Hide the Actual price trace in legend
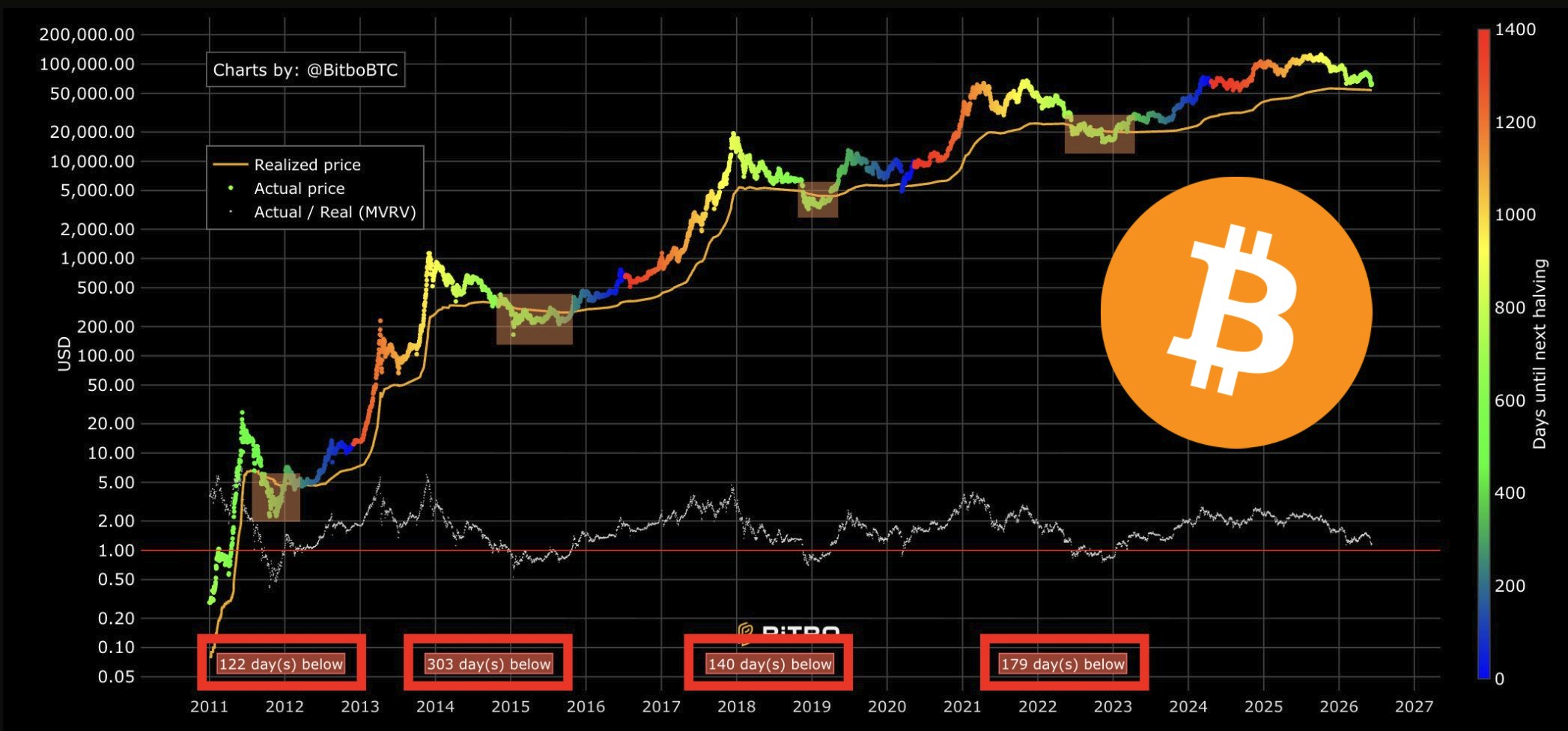Image resolution: width=1568 pixels, height=731 pixels. [299, 189]
